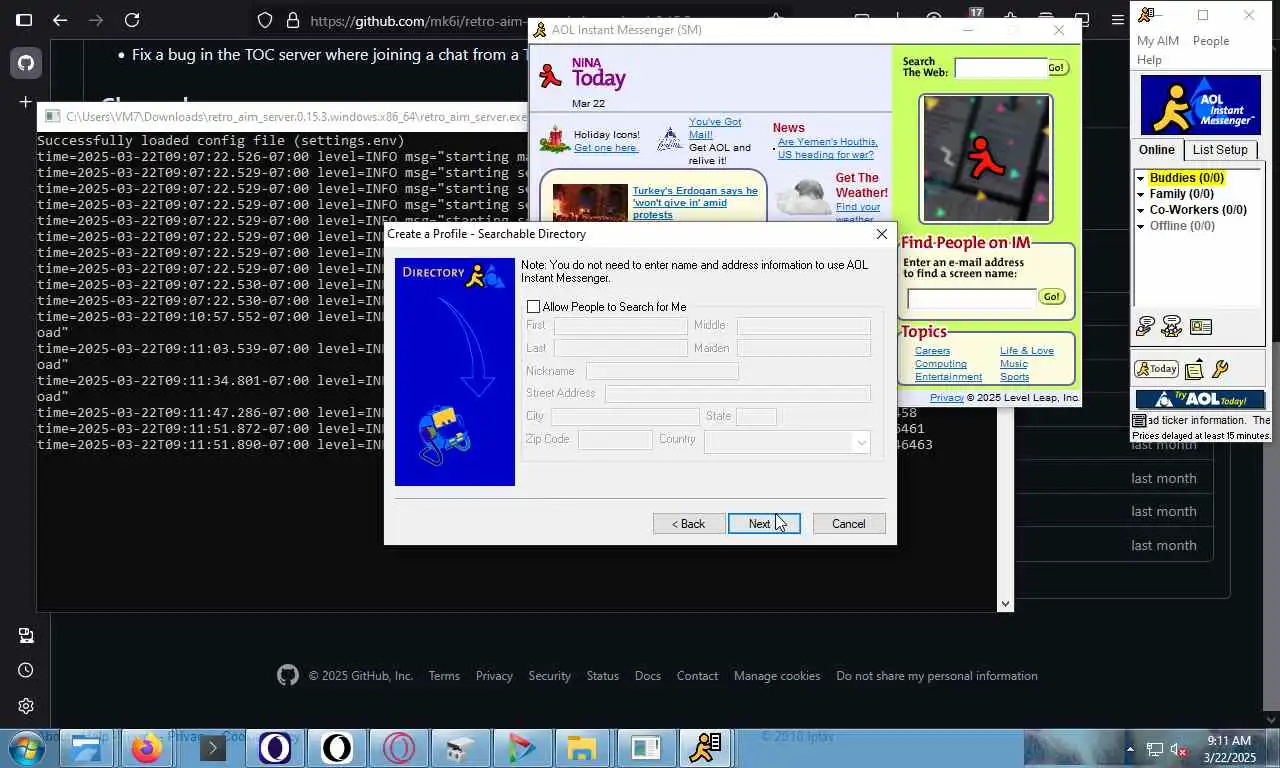Click the Find People e-mail address field
This screenshot has width=1280, height=768.
pos(971,298)
